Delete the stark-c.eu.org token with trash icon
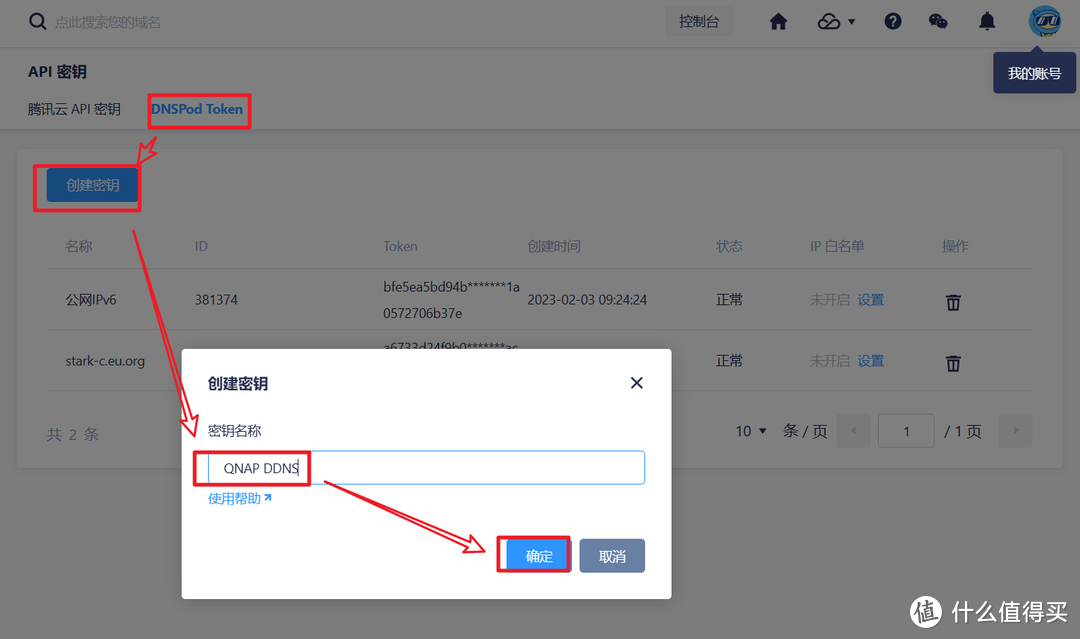1080x639 pixels. [x=954, y=362]
